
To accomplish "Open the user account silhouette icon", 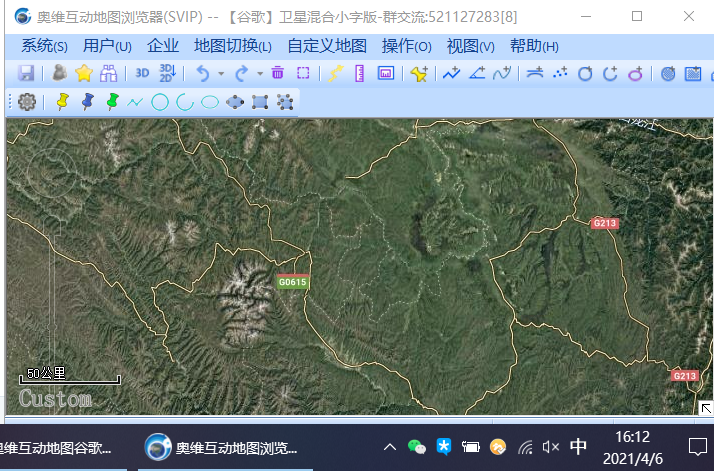I will coord(59,73).
